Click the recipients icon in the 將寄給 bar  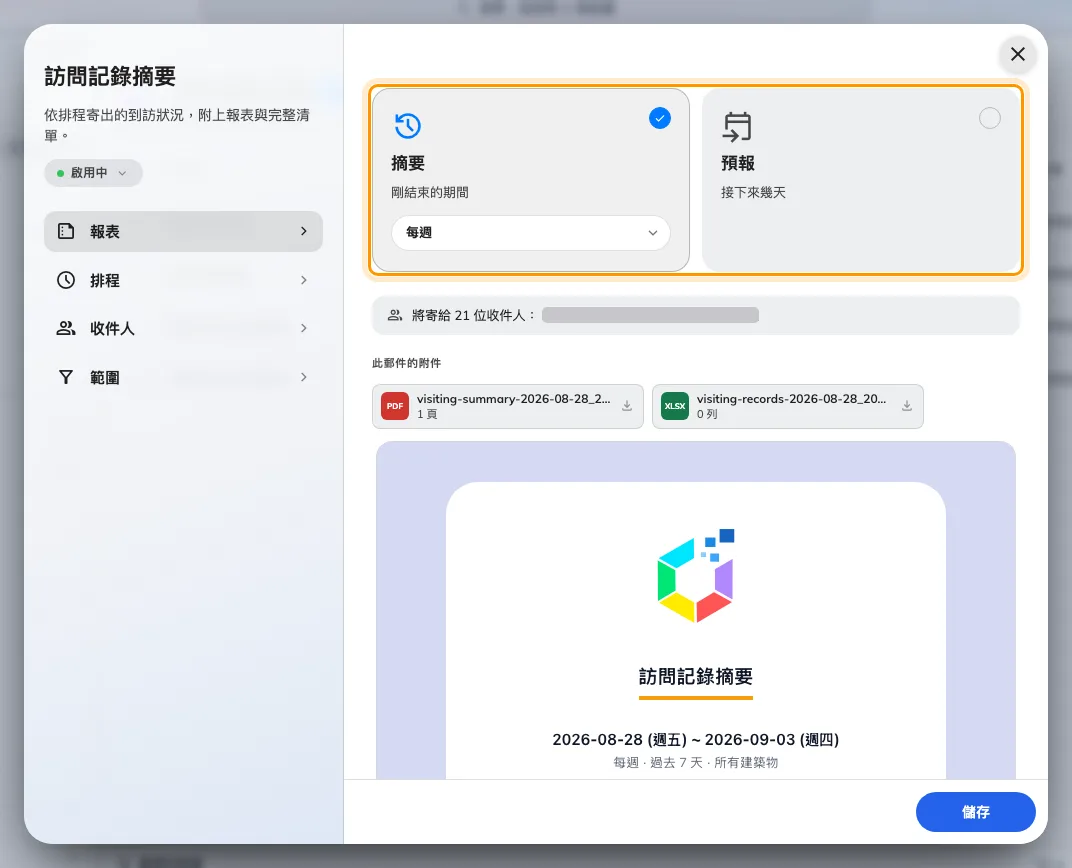(394, 315)
